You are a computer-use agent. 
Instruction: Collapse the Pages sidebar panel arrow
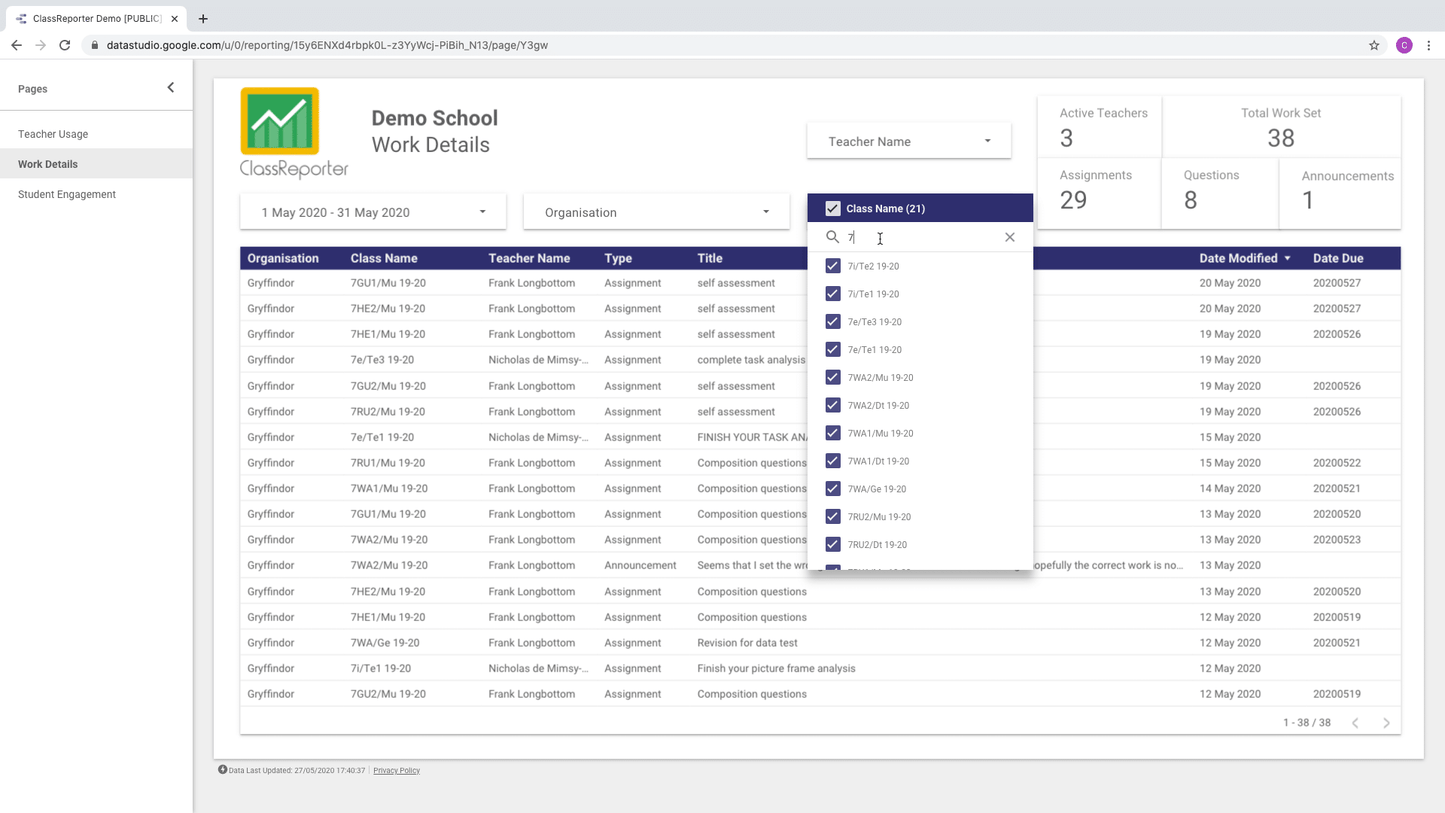(170, 88)
